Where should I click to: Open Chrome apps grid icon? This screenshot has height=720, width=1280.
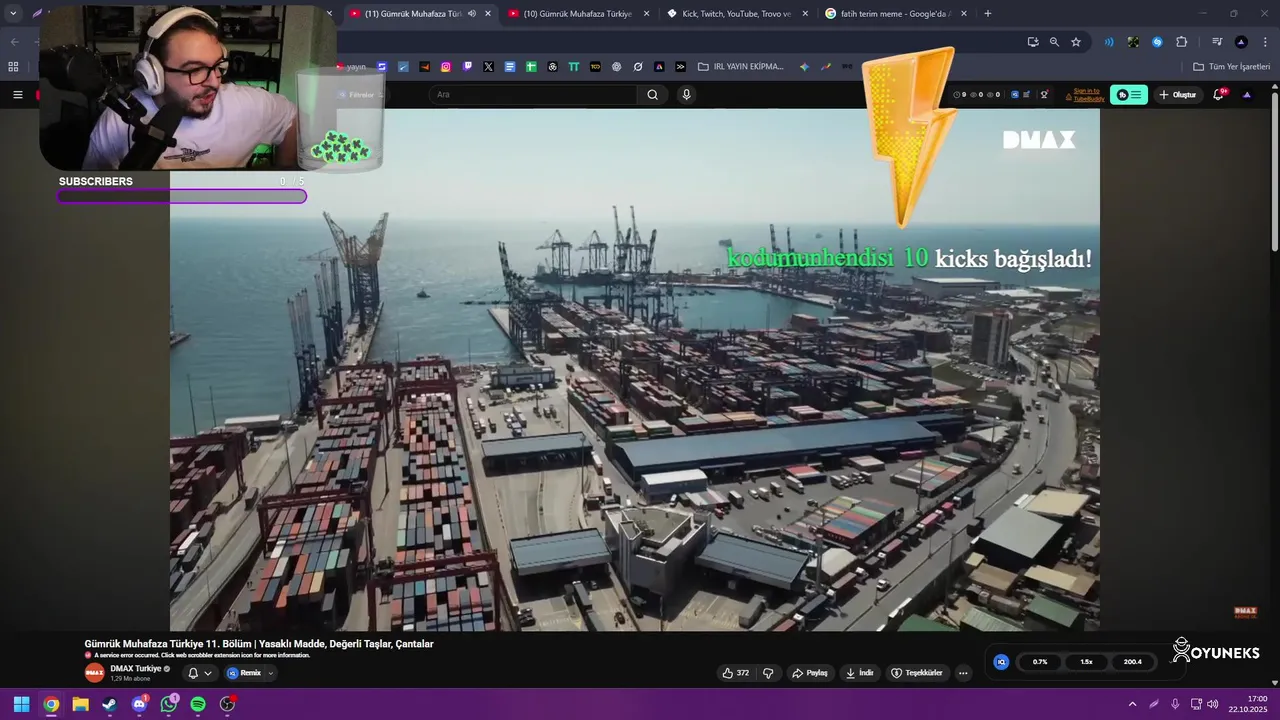coord(13,67)
